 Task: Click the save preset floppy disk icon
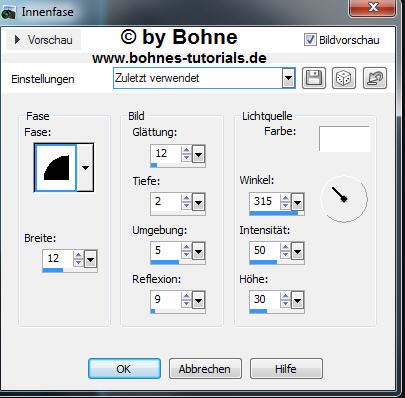tap(314, 78)
